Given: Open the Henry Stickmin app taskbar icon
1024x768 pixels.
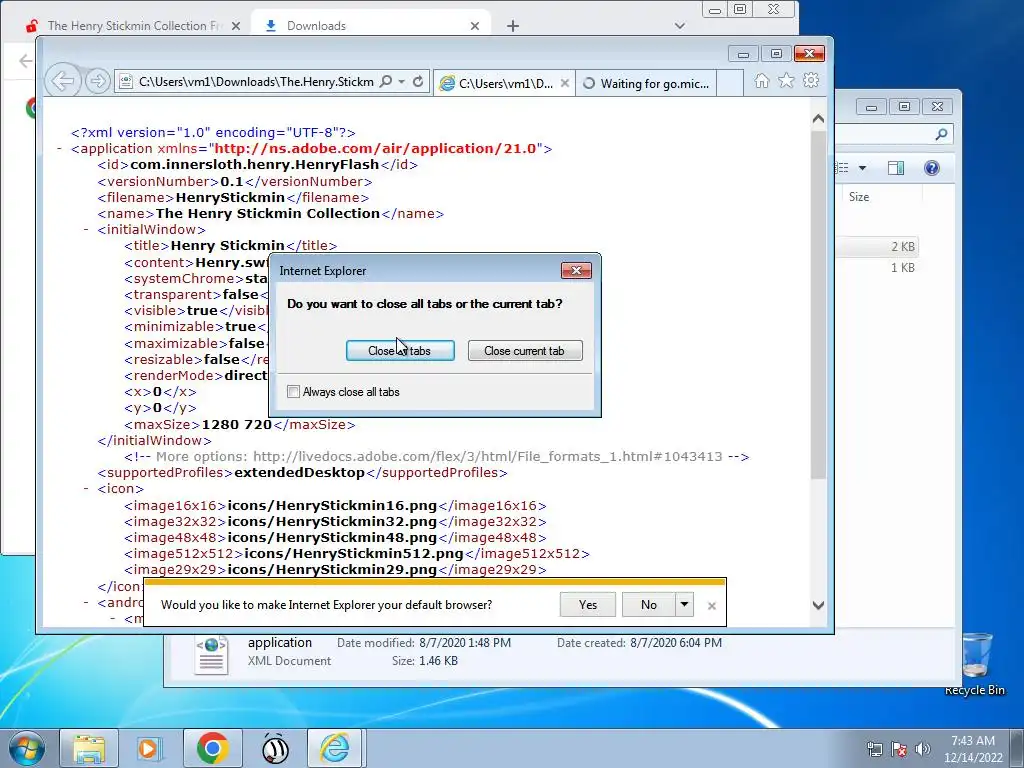Looking at the screenshot, I should coord(276,748).
